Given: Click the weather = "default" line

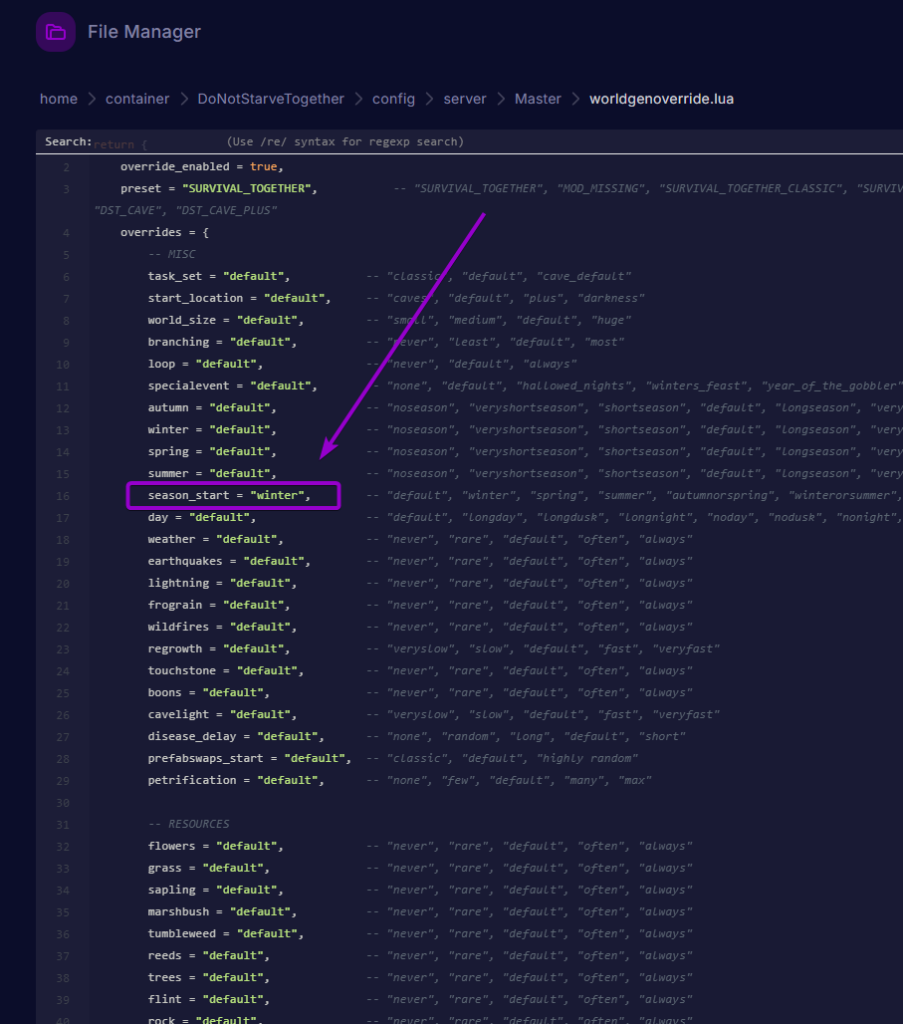Looking at the screenshot, I should pyautogui.click(x=215, y=539).
